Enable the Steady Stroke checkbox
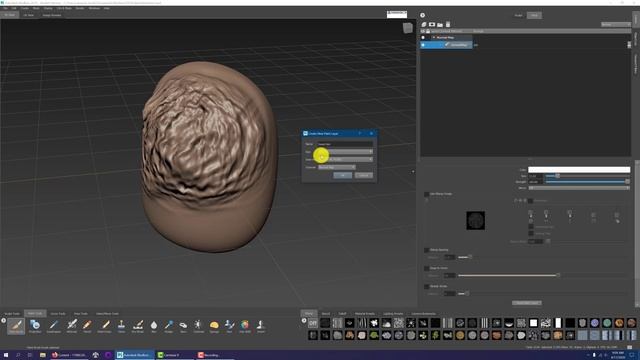The height and width of the screenshot is (360, 640). point(427,286)
